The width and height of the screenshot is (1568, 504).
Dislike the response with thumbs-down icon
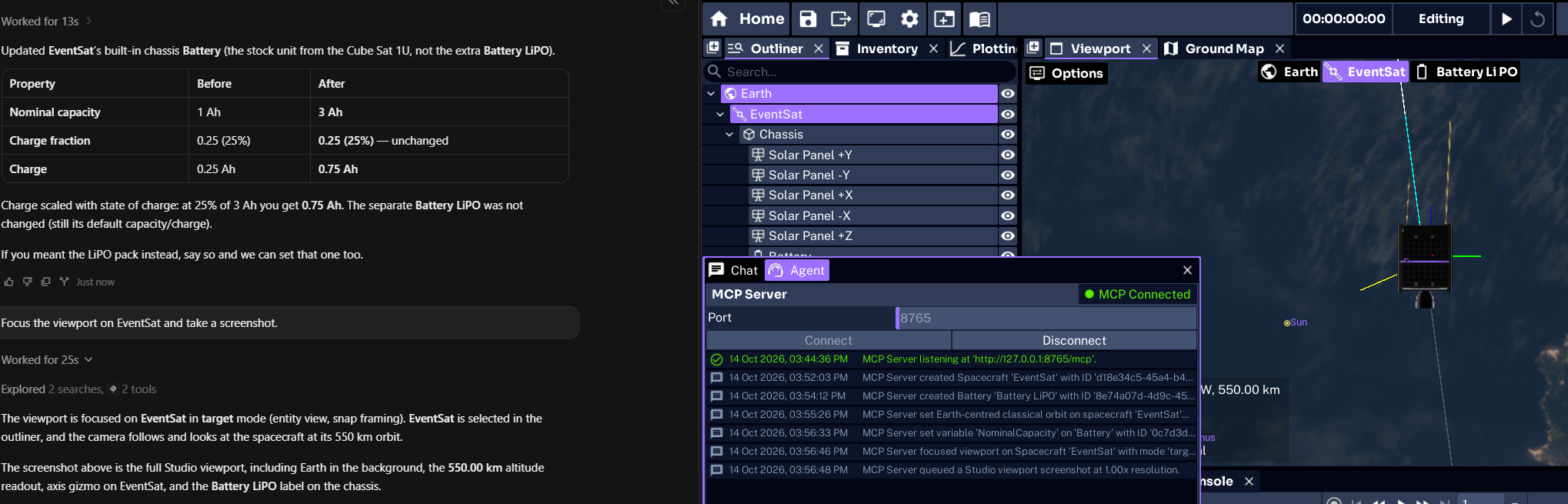click(27, 282)
